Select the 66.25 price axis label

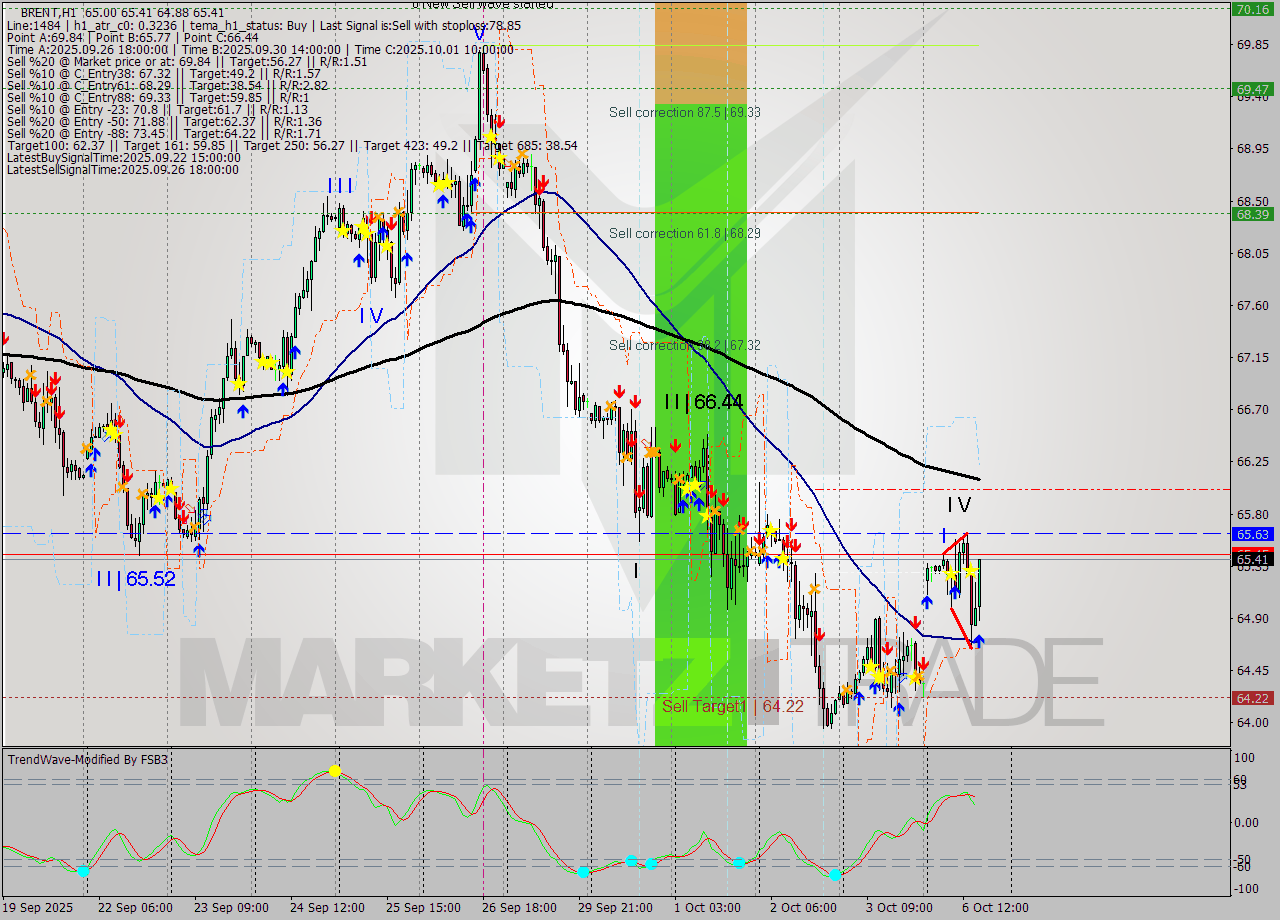pyautogui.click(x=1253, y=461)
